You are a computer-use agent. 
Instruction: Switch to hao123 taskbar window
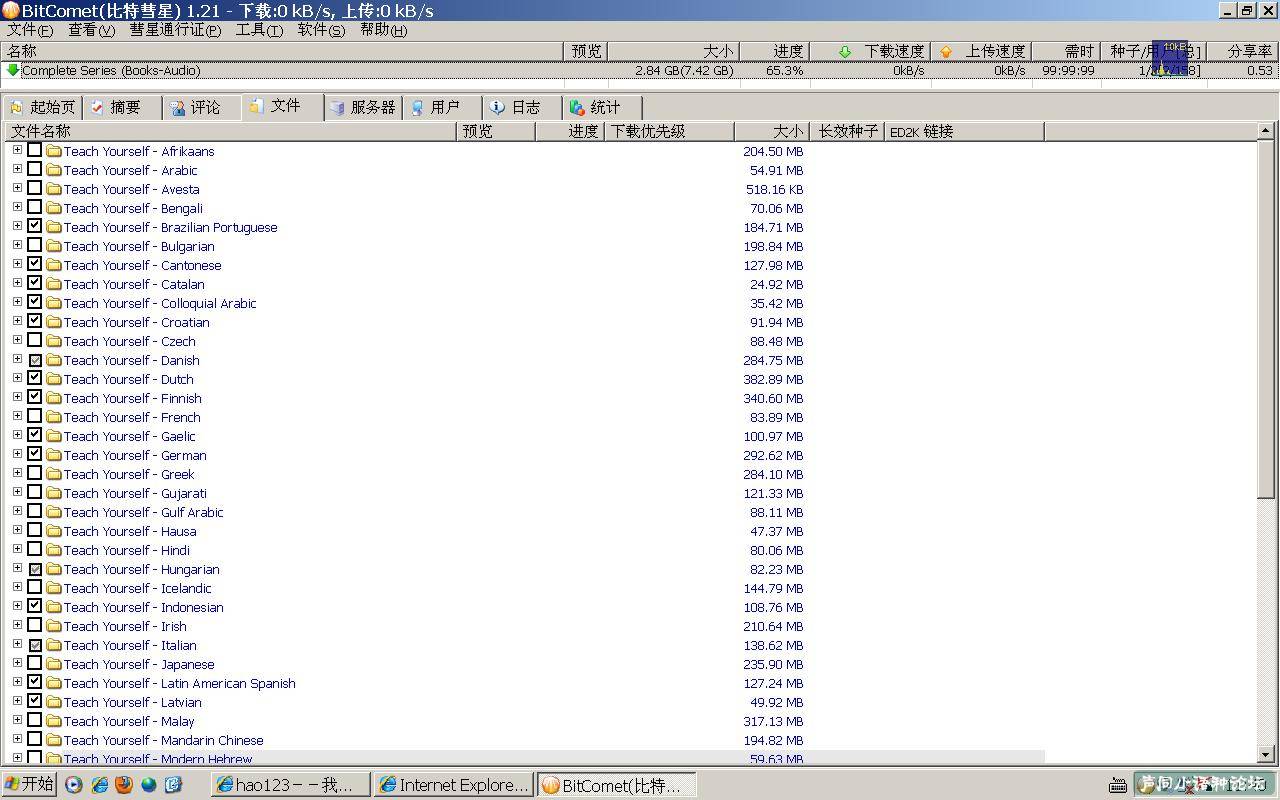click(291, 785)
